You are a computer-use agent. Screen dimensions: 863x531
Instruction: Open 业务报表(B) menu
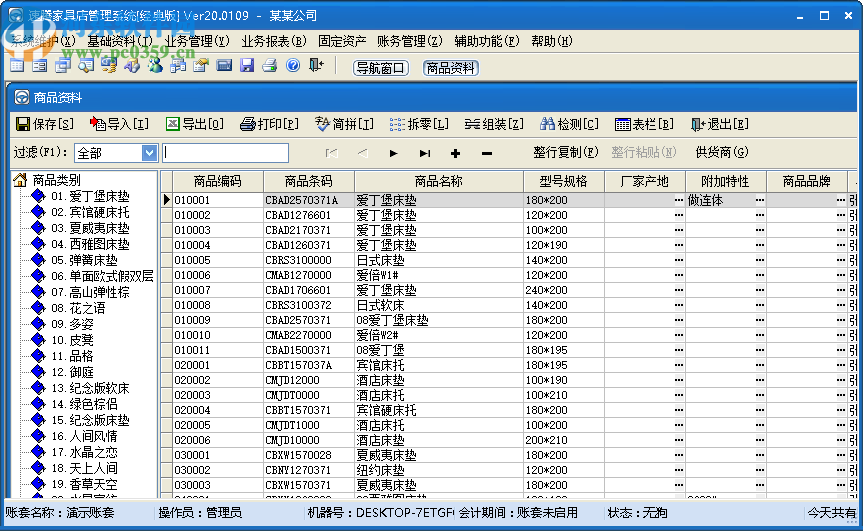(x=274, y=41)
